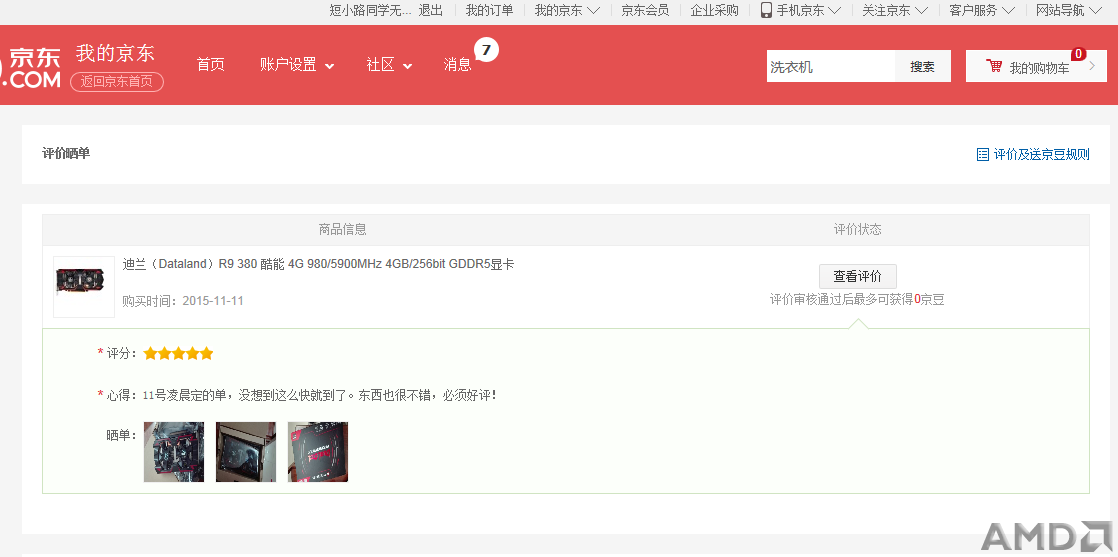
Task: Open the 账户设置 dropdown menu
Action: pyautogui.click(x=297, y=65)
